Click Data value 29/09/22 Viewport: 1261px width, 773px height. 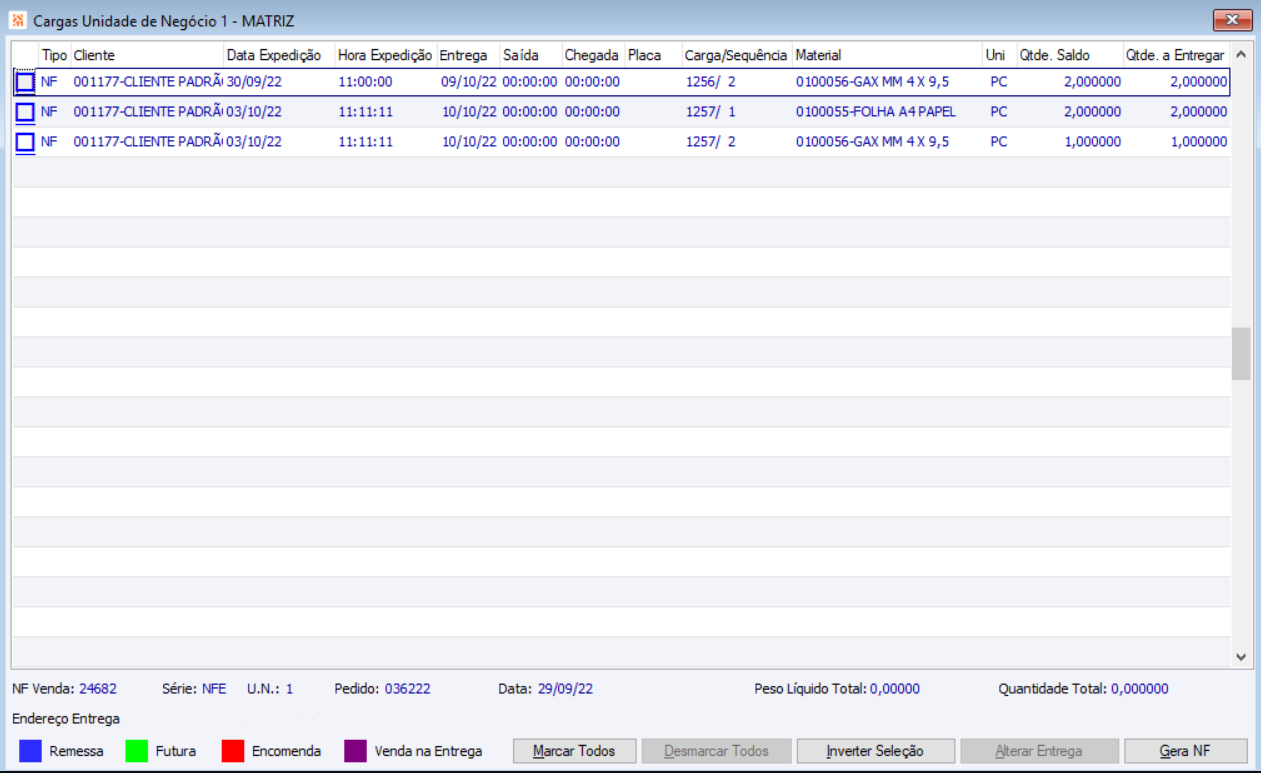565,689
